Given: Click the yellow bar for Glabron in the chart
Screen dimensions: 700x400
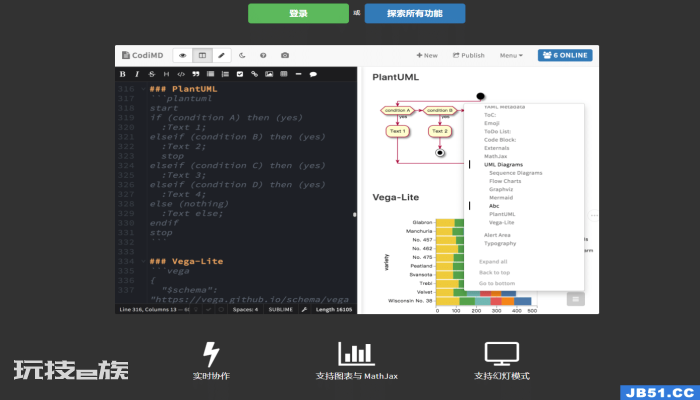Looking at the screenshot, I should coord(445,222).
